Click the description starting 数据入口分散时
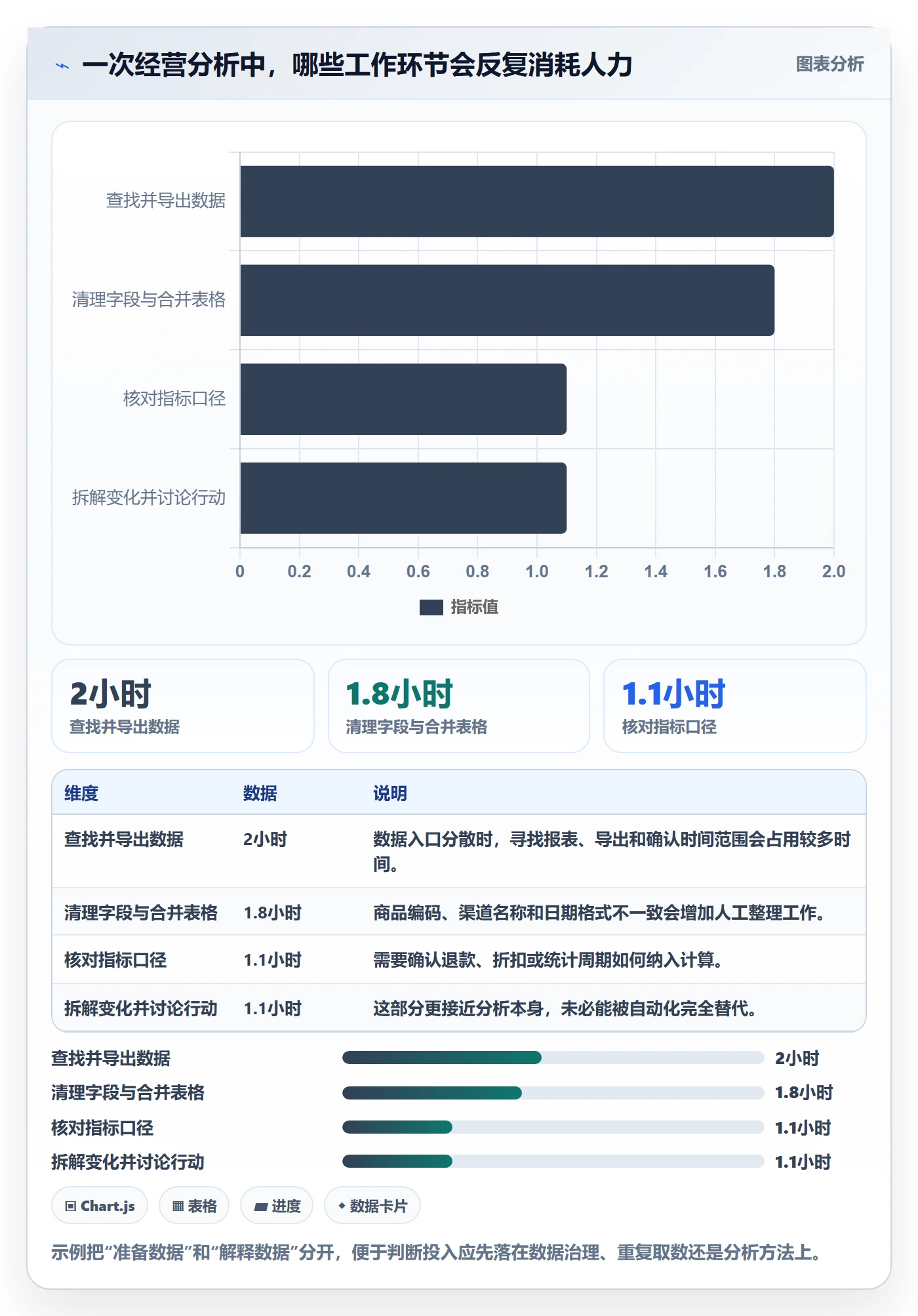 (612, 852)
